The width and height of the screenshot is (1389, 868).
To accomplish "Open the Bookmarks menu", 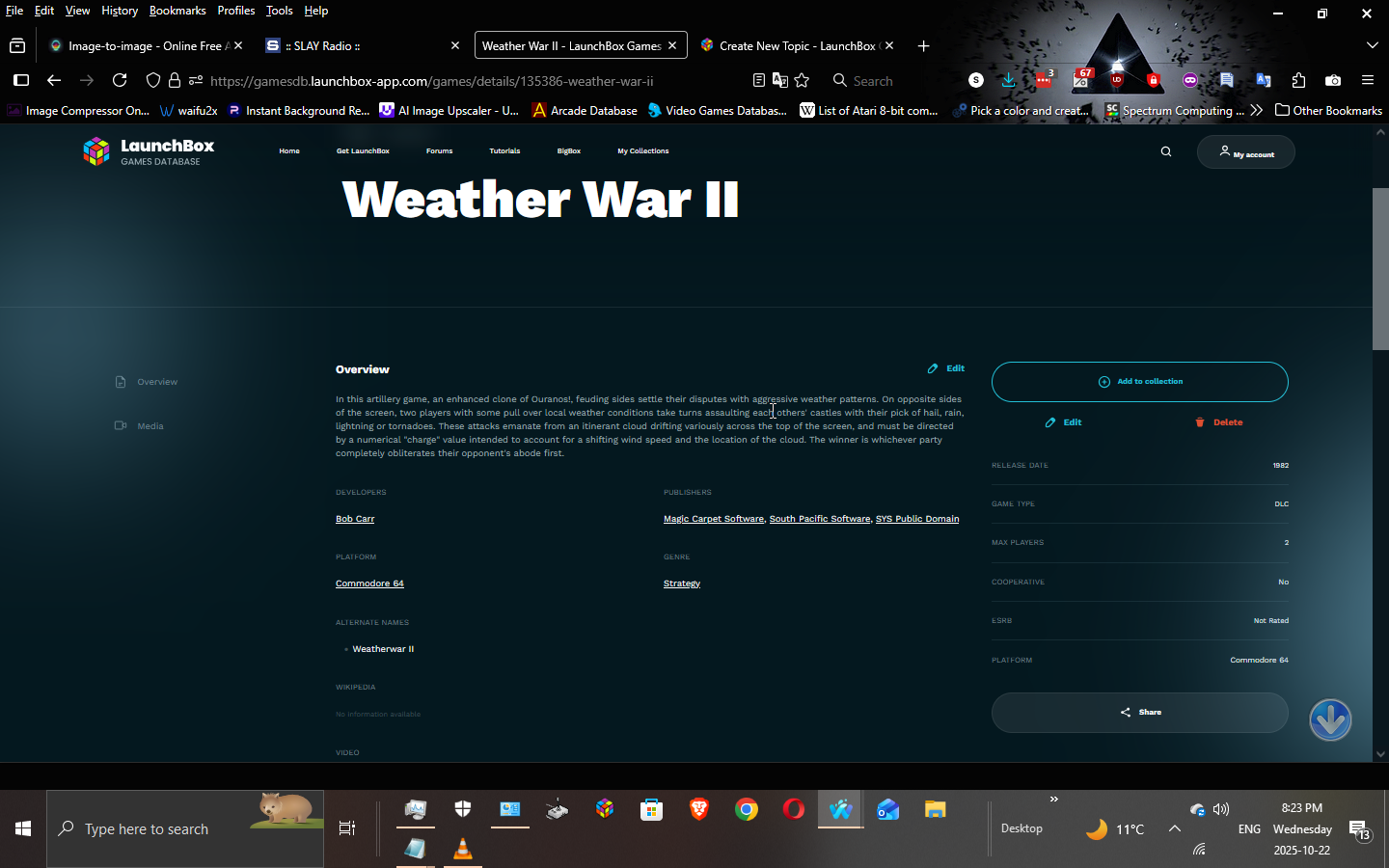I will [177, 11].
